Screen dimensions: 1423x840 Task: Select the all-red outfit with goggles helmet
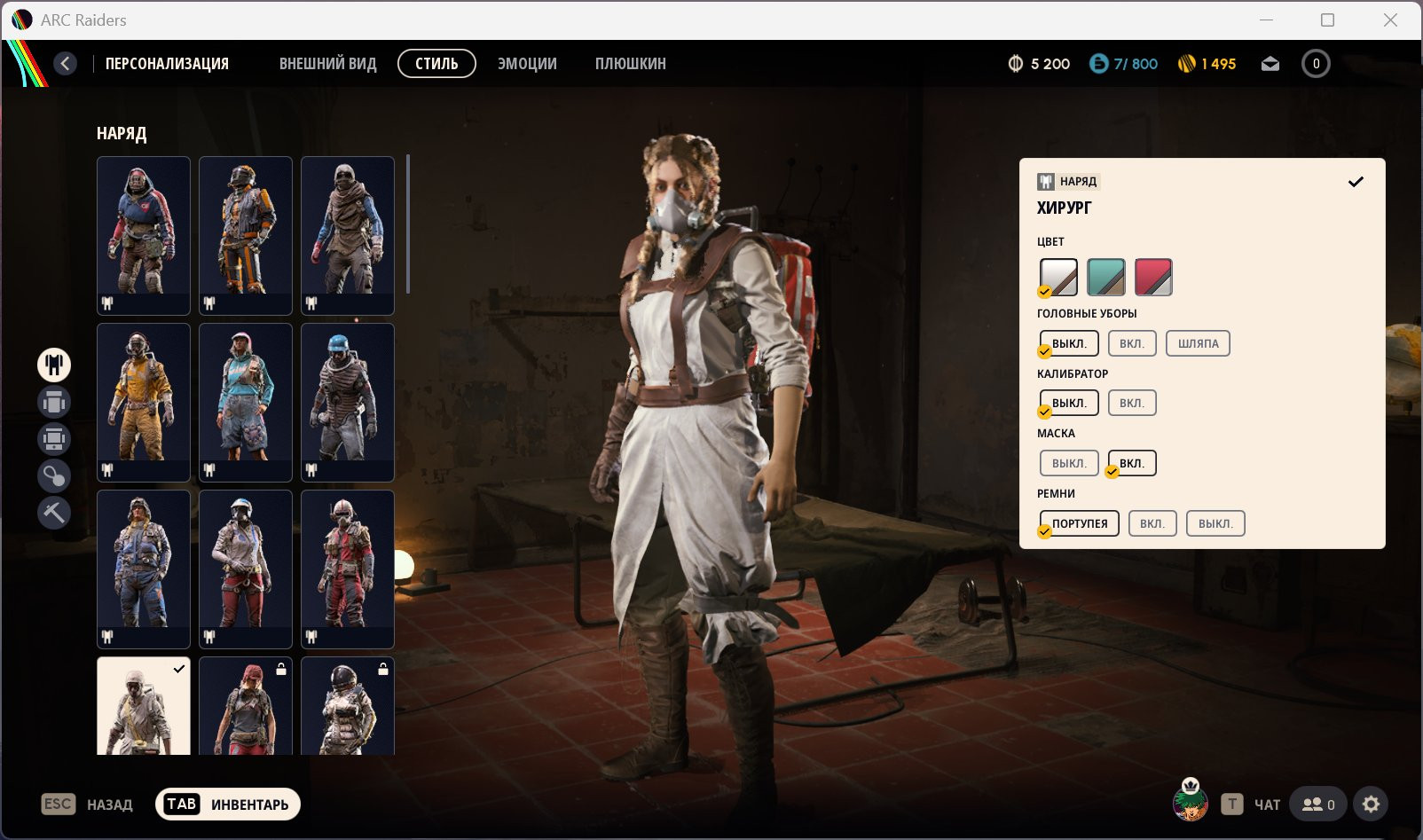tap(348, 569)
